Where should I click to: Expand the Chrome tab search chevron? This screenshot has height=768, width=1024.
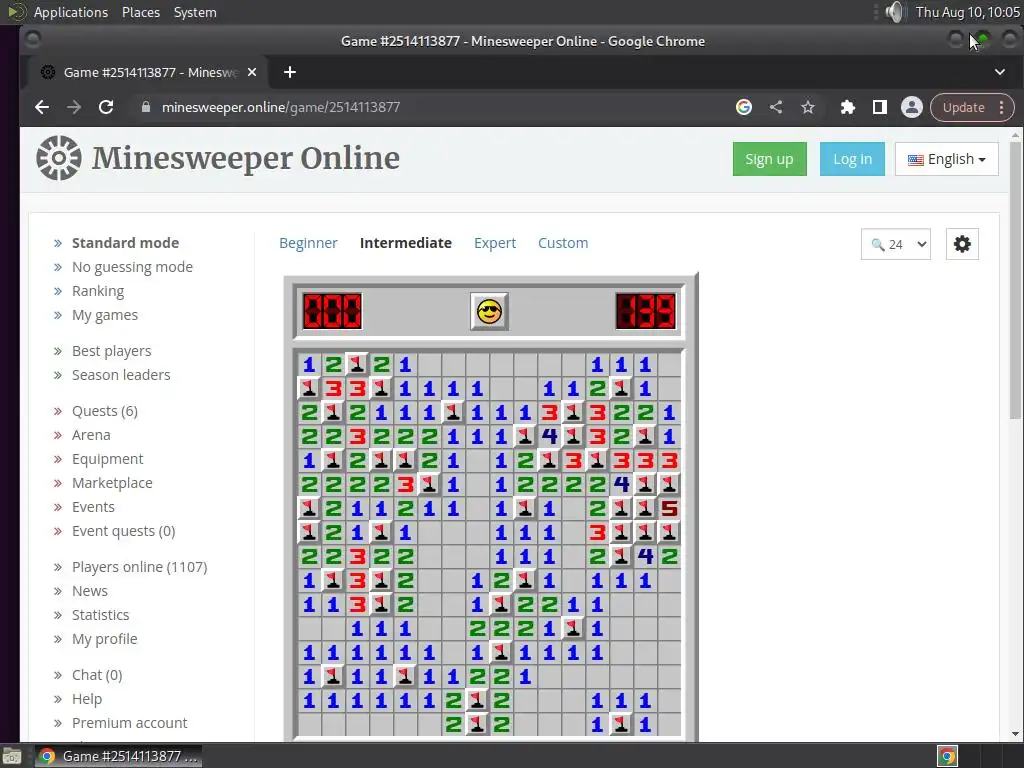[1000, 72]
